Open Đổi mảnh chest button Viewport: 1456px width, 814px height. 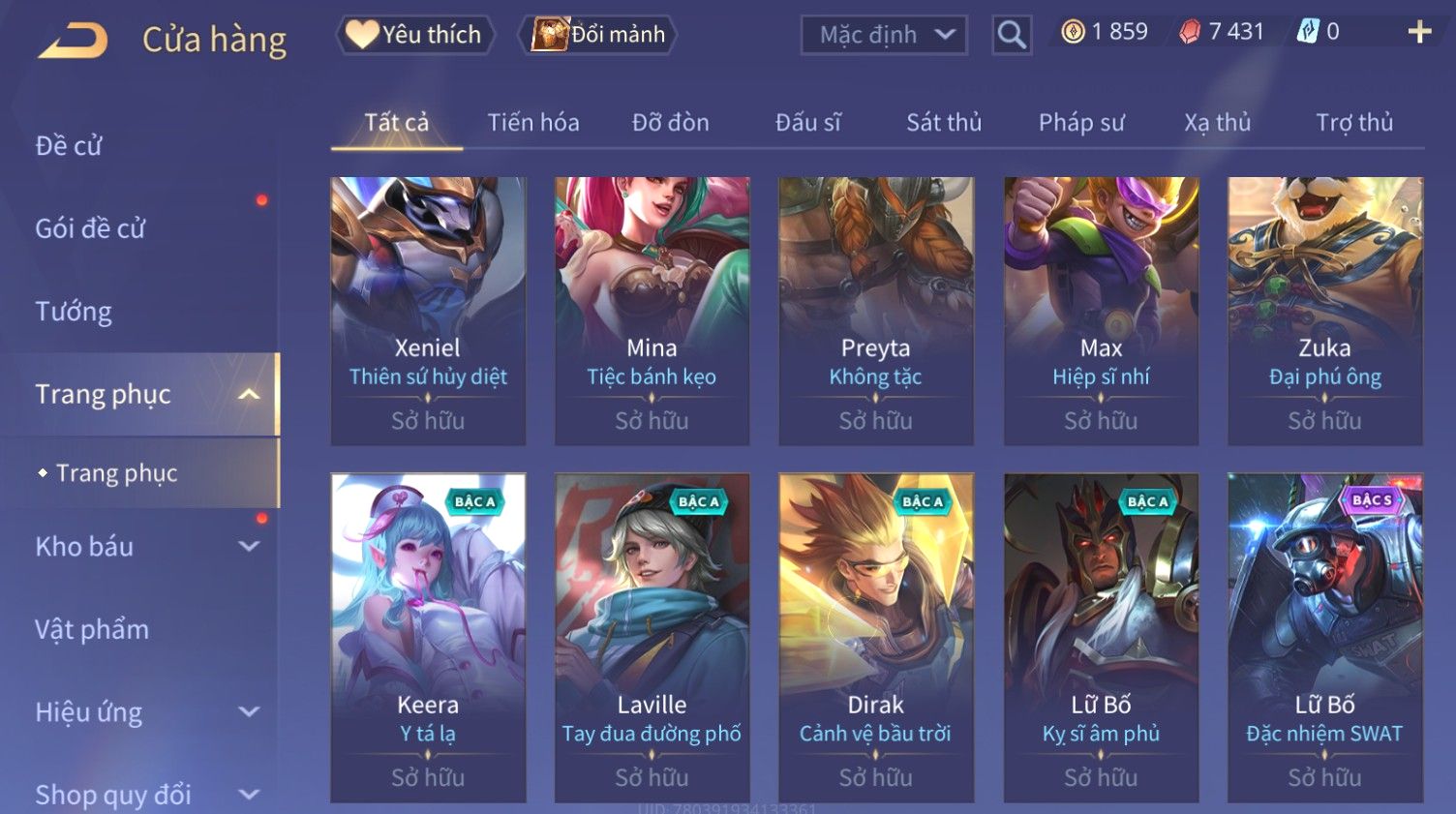point(598,35)
